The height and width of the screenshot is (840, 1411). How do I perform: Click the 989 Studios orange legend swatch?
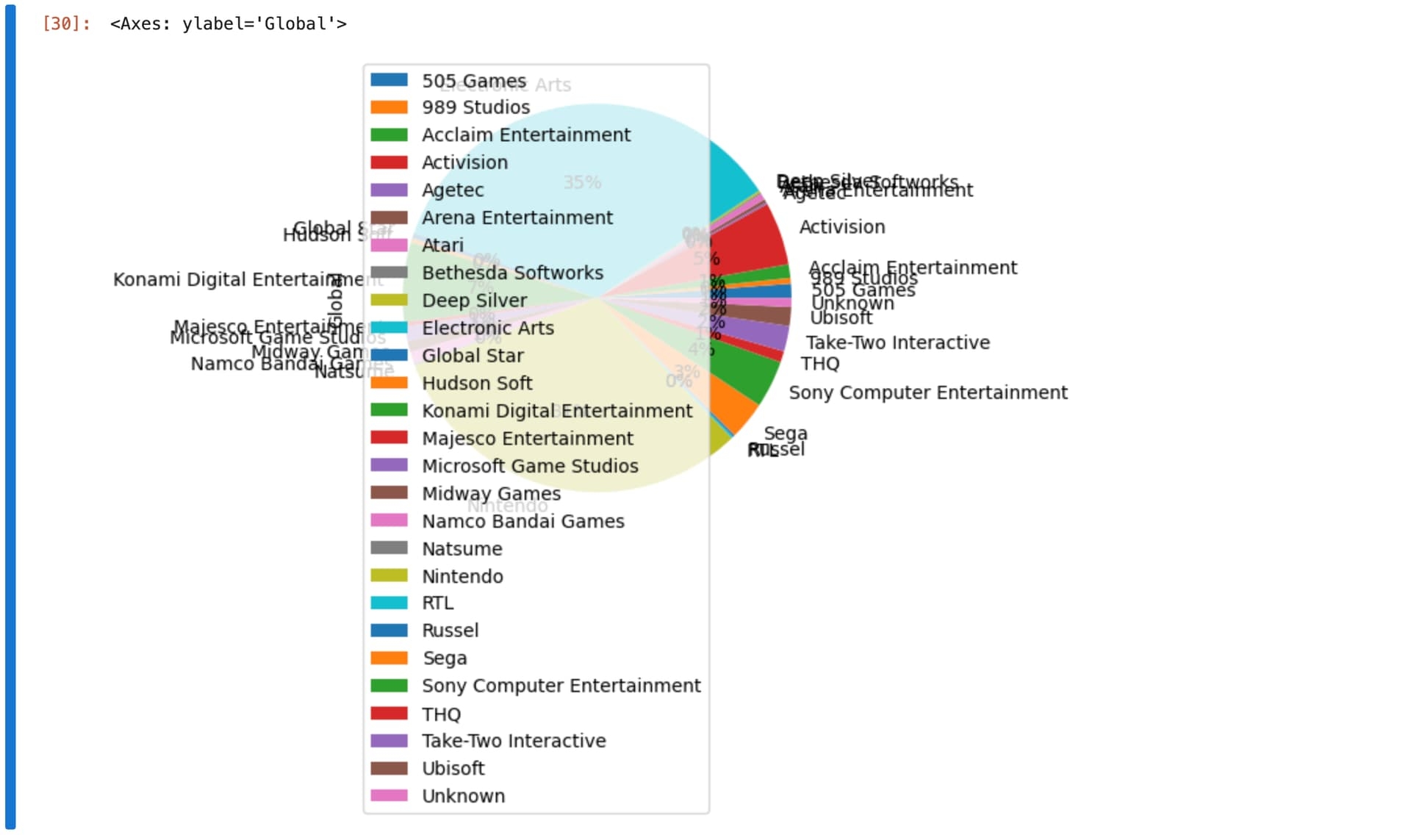(x=389, y=107)
